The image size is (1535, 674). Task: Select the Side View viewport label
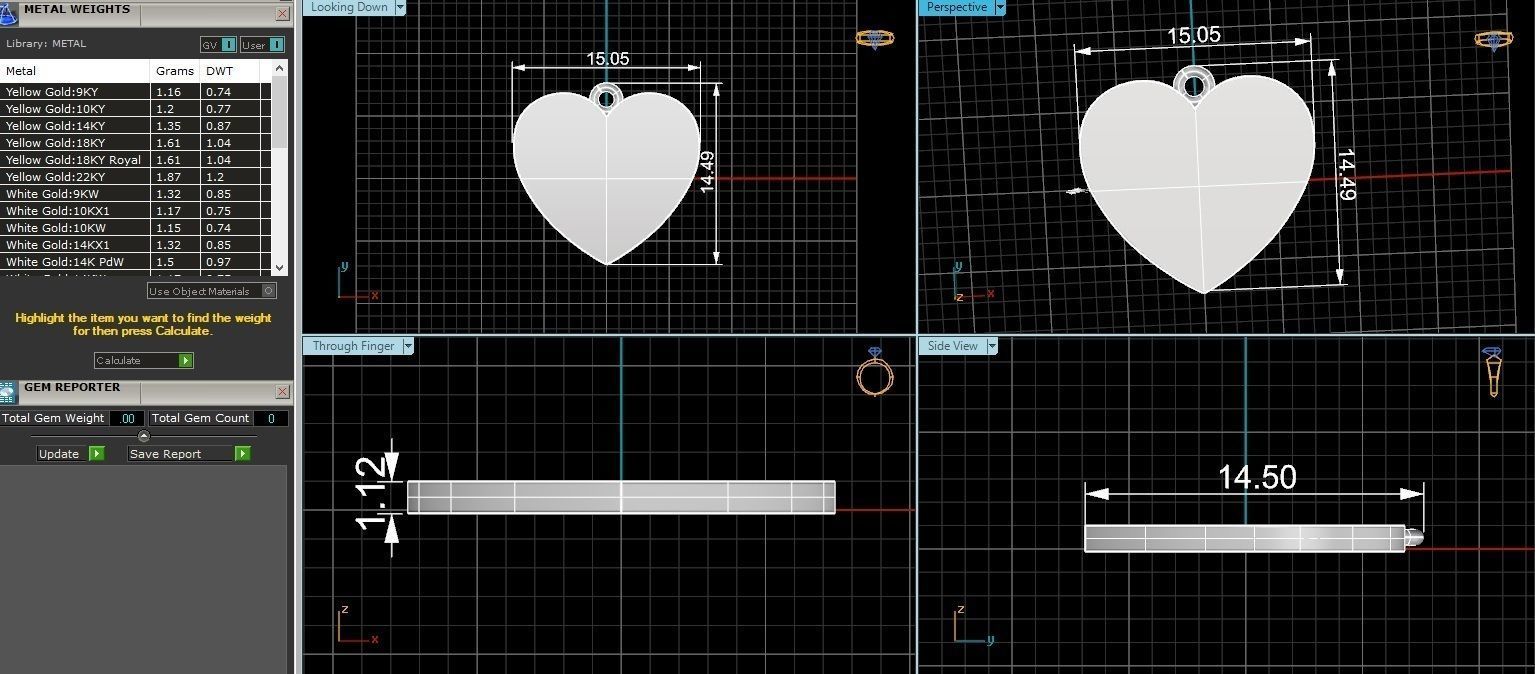click(x=953, y=346)
